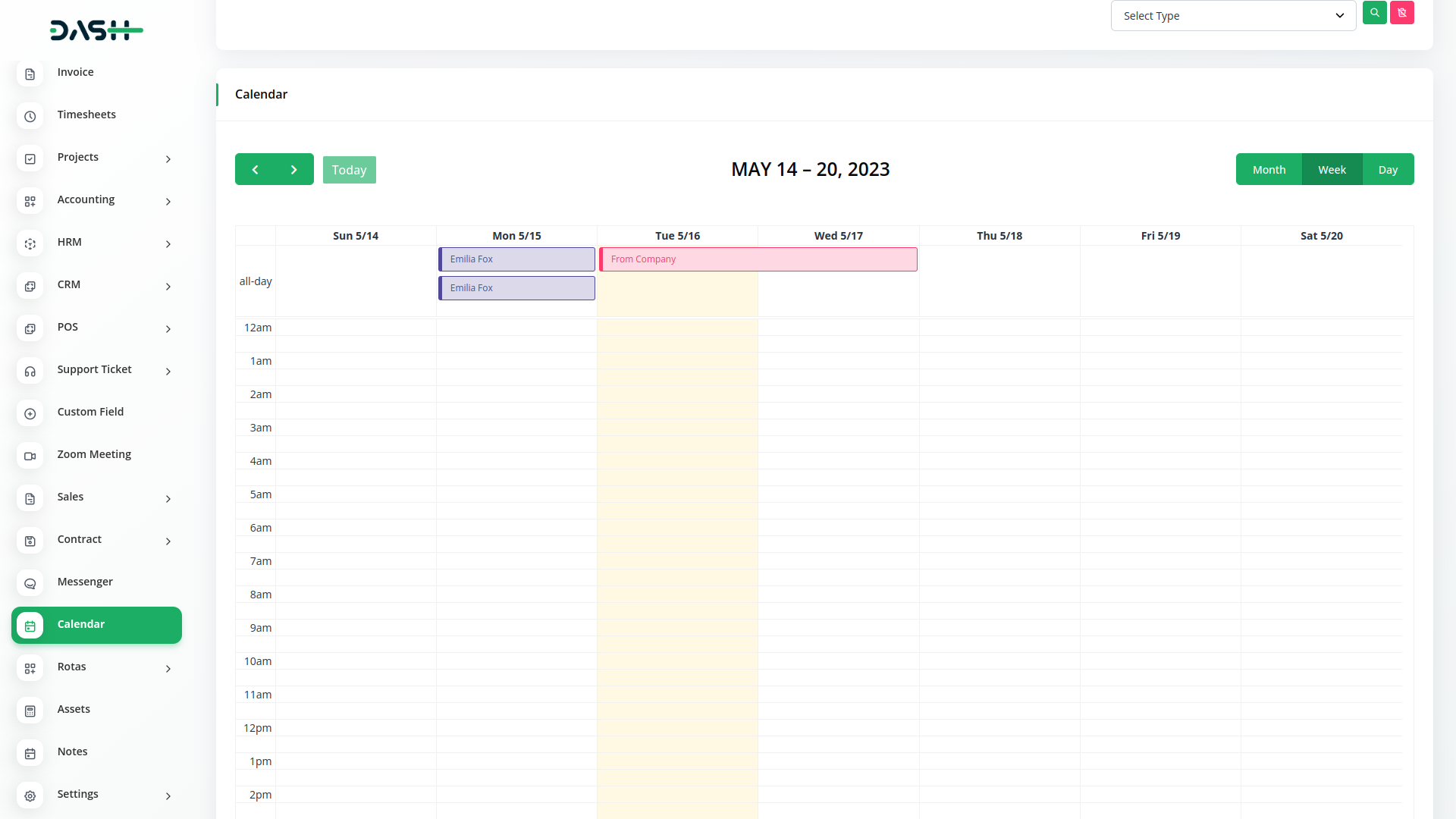The width and height of the screenshot is (1456, 819).
Task: Open Timesheets clock icon in sidebar
Action: coord(30,116)
